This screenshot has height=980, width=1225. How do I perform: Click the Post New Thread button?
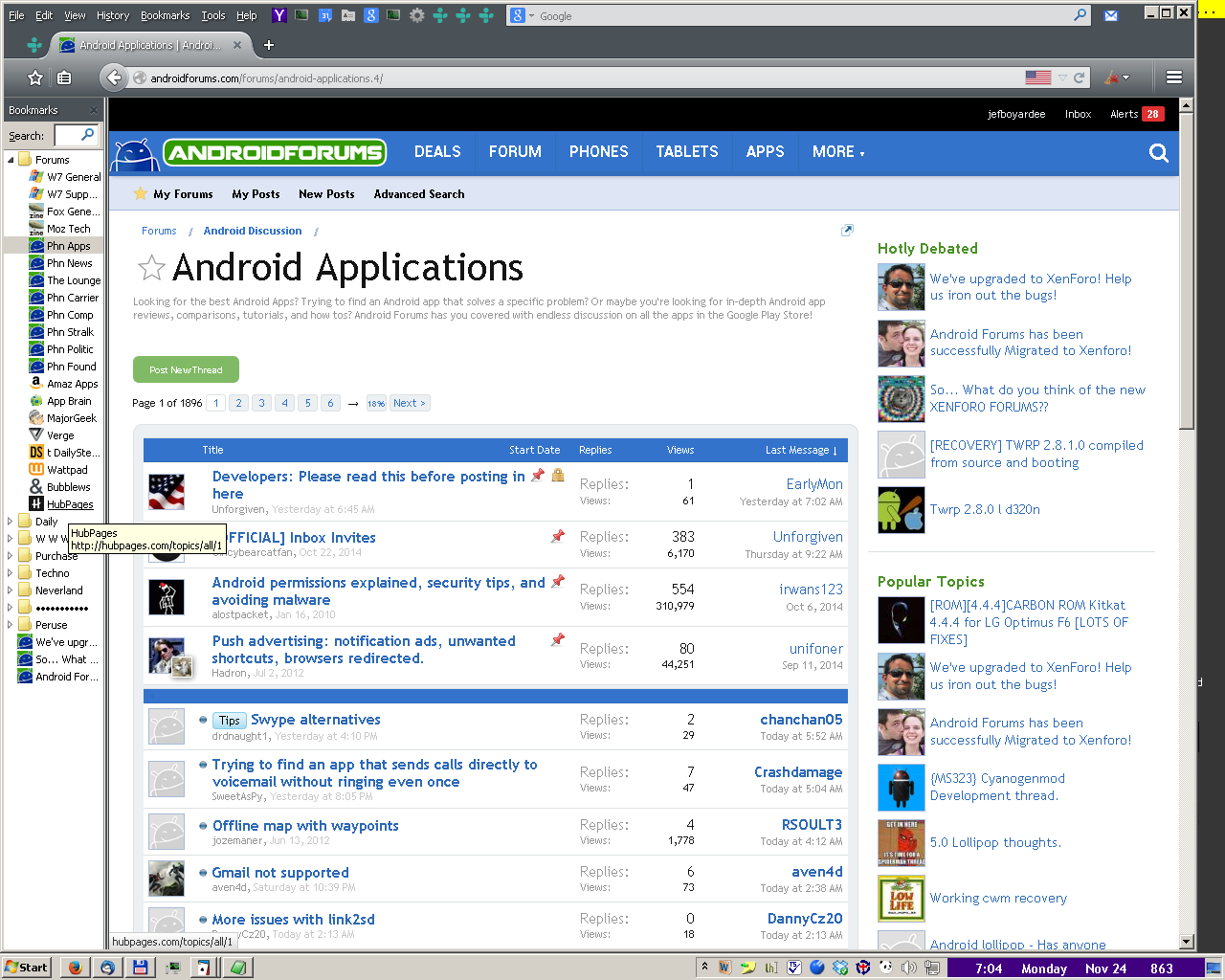point(186,369)
